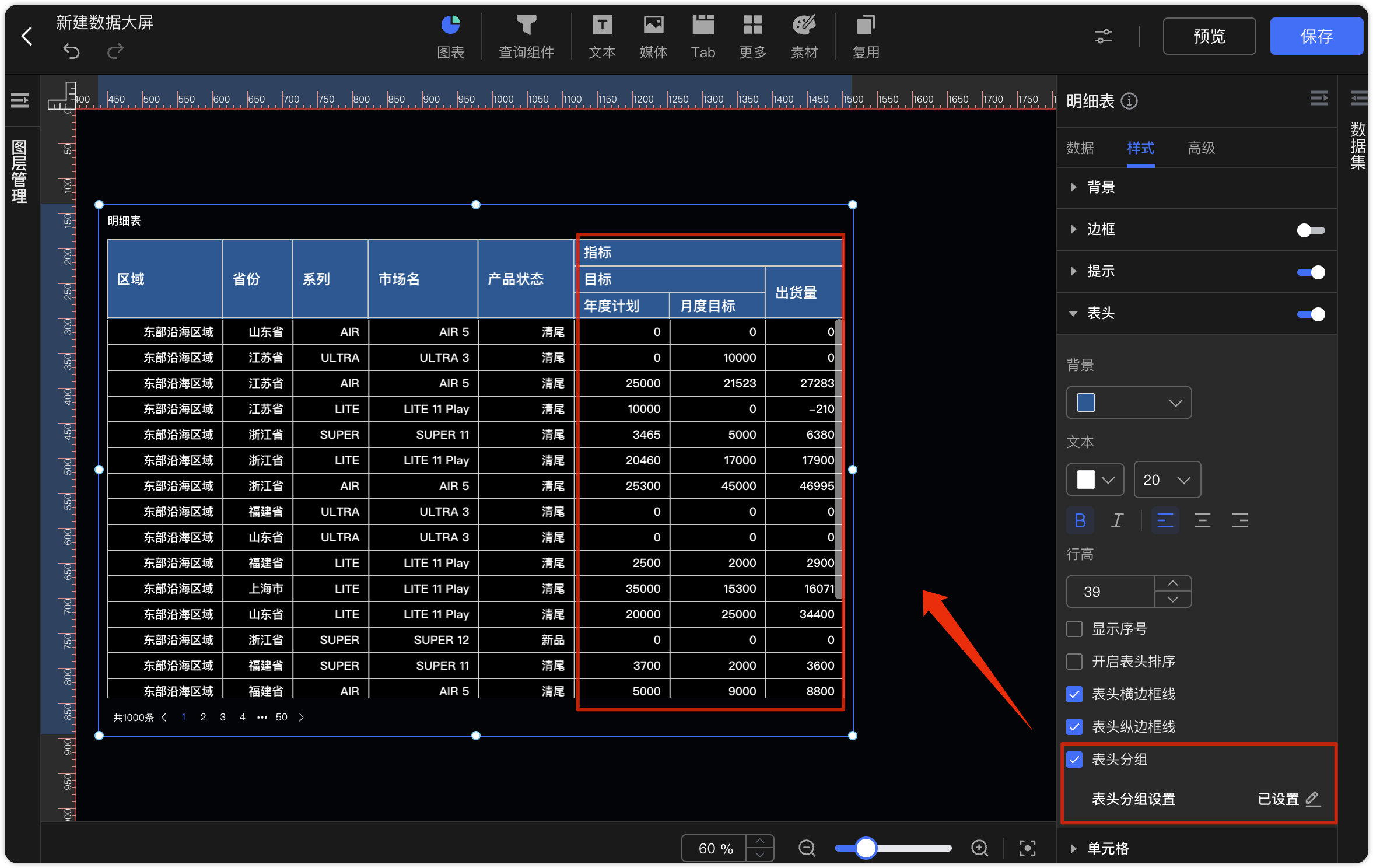This screenshot has height=868, width=1373.
Task: Undo the last action
Action: 71,51
